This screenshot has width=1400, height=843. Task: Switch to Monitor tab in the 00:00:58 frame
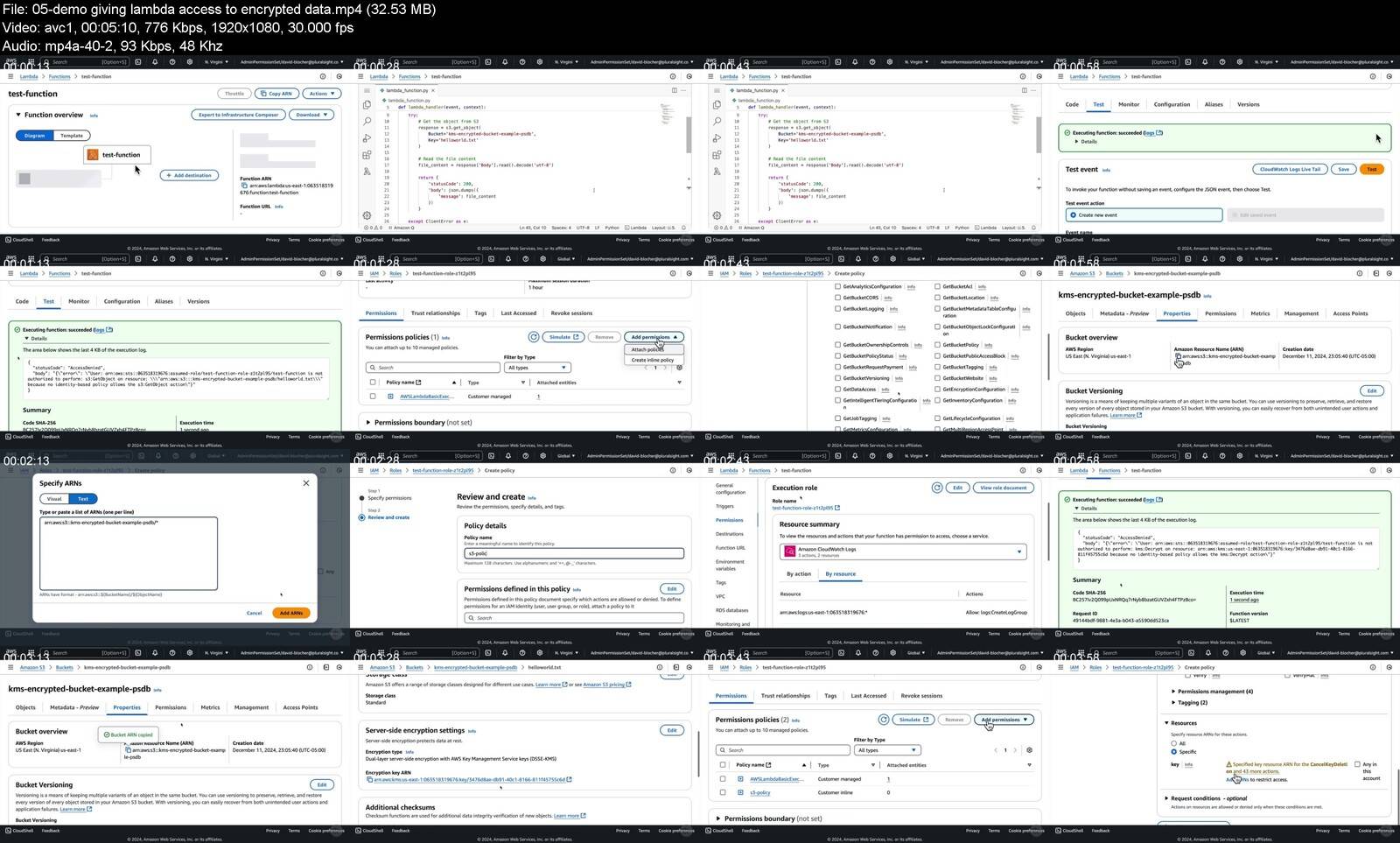(x=1129, y=104)
